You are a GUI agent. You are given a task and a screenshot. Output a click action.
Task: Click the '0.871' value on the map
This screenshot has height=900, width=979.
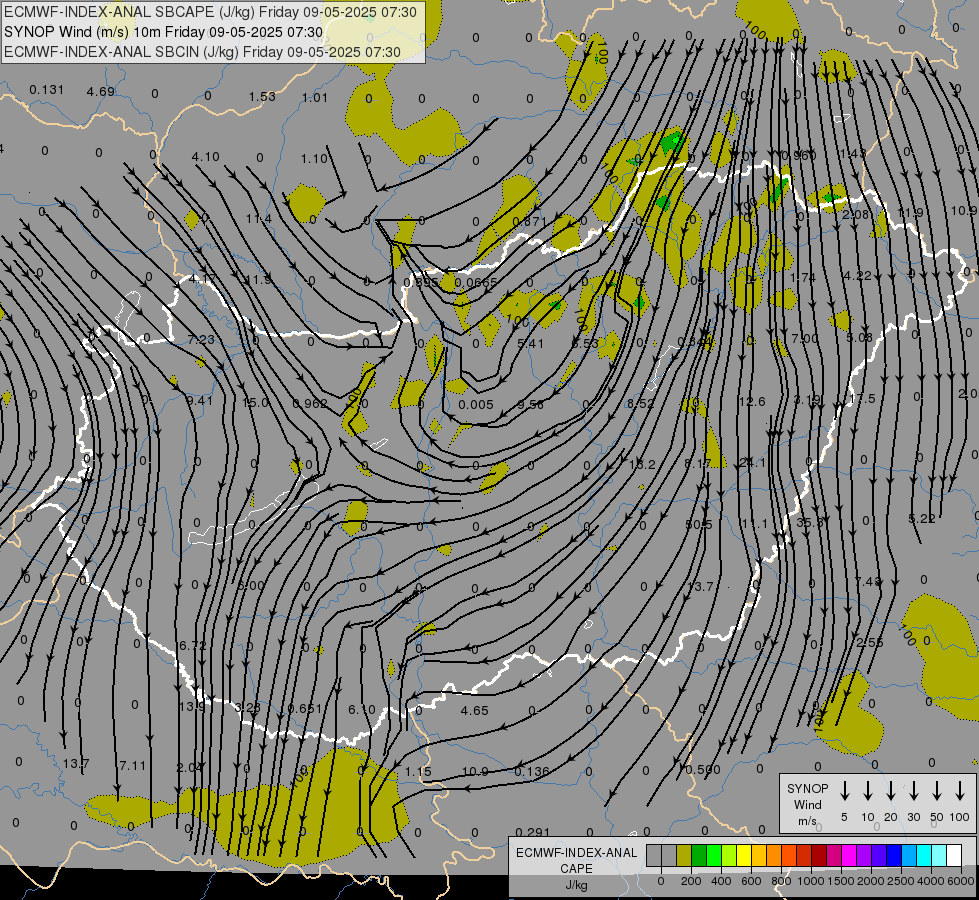tap(529, 221)
